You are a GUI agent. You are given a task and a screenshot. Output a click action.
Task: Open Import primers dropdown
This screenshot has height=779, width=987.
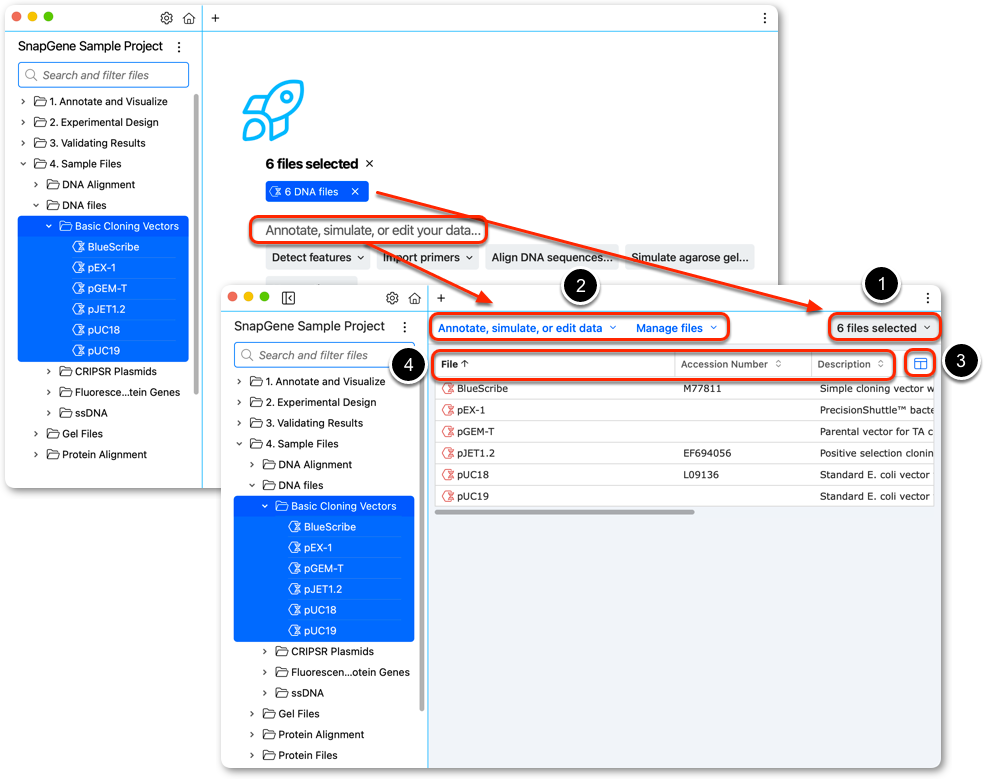point(428,257)
